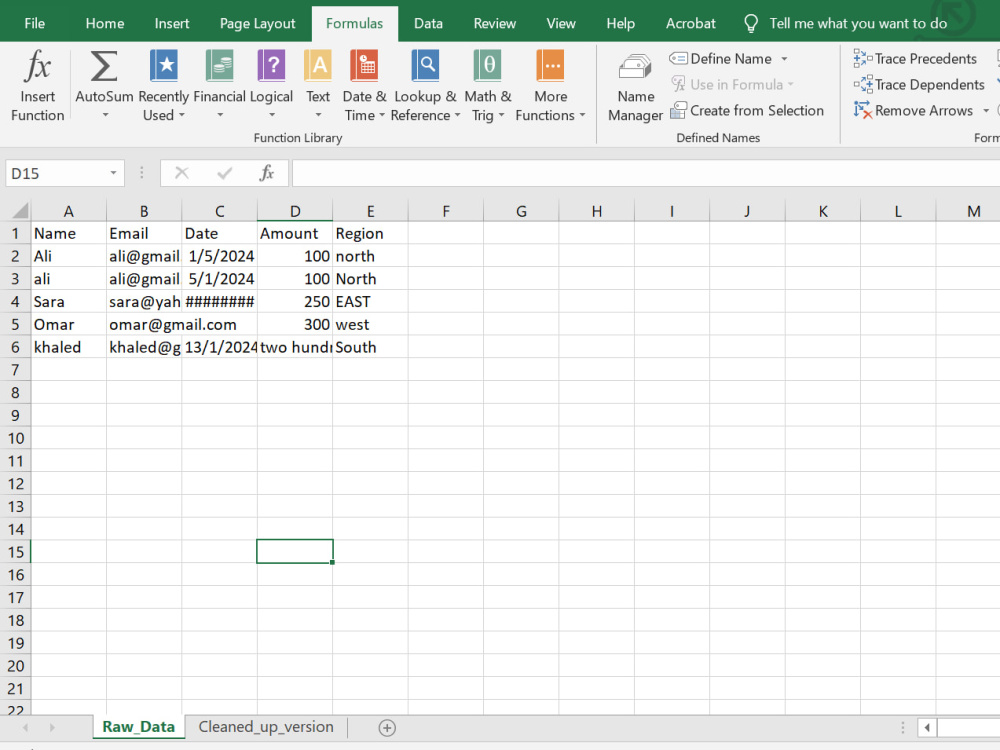Expand the Text functions dropdown arrow
The width and height of the screenshot is (1000, 750).
click(x=318, y=115)
